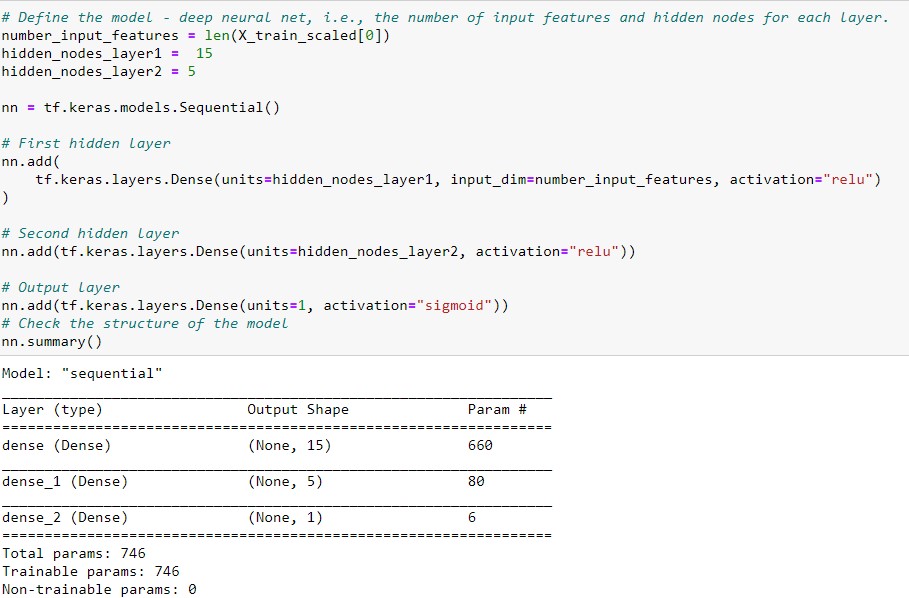The image size is (909, 598).
Task: Click the param count 660
Action: [480, 446]
